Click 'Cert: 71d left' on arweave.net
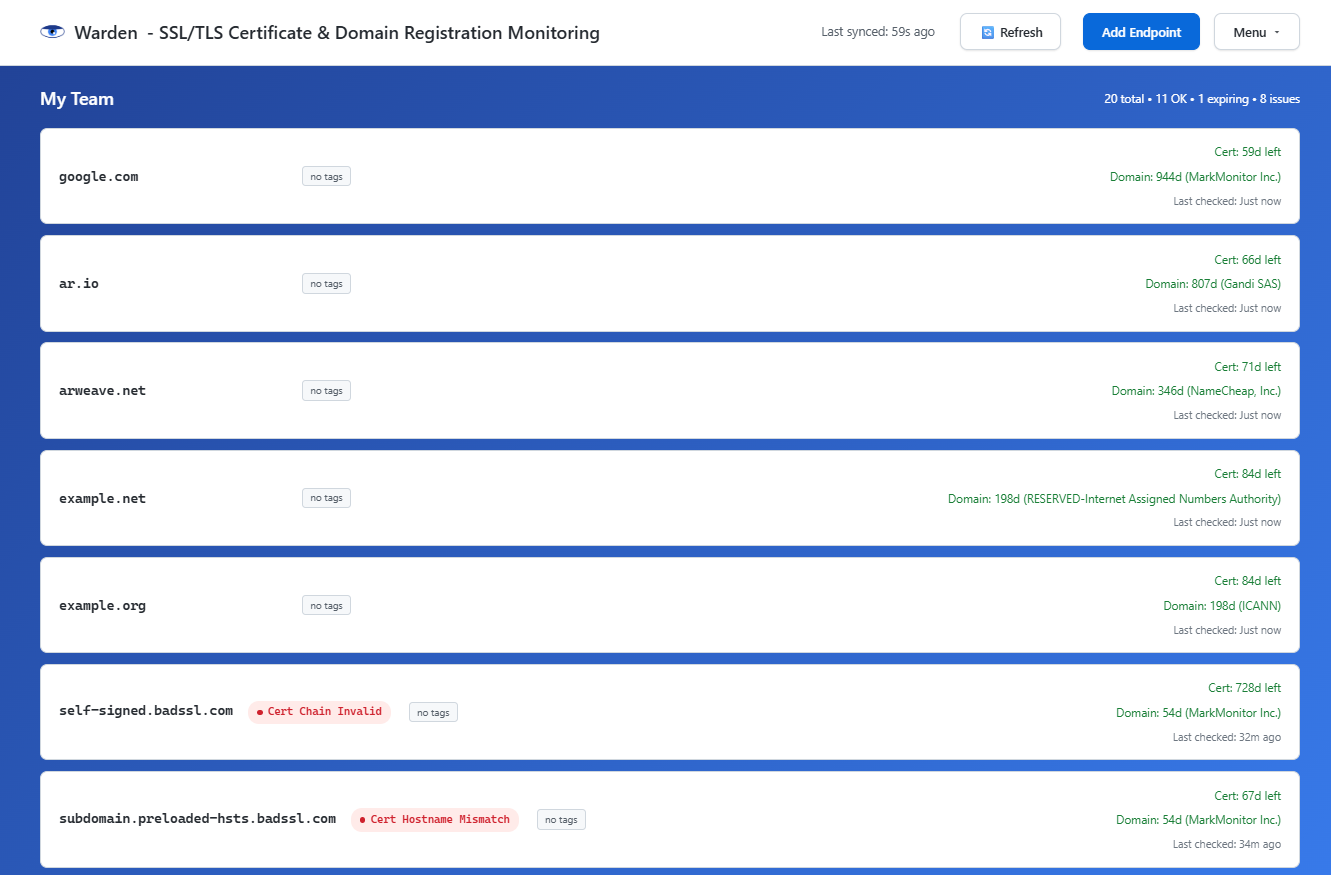 pyautogui.click(x=1247, y=367)
